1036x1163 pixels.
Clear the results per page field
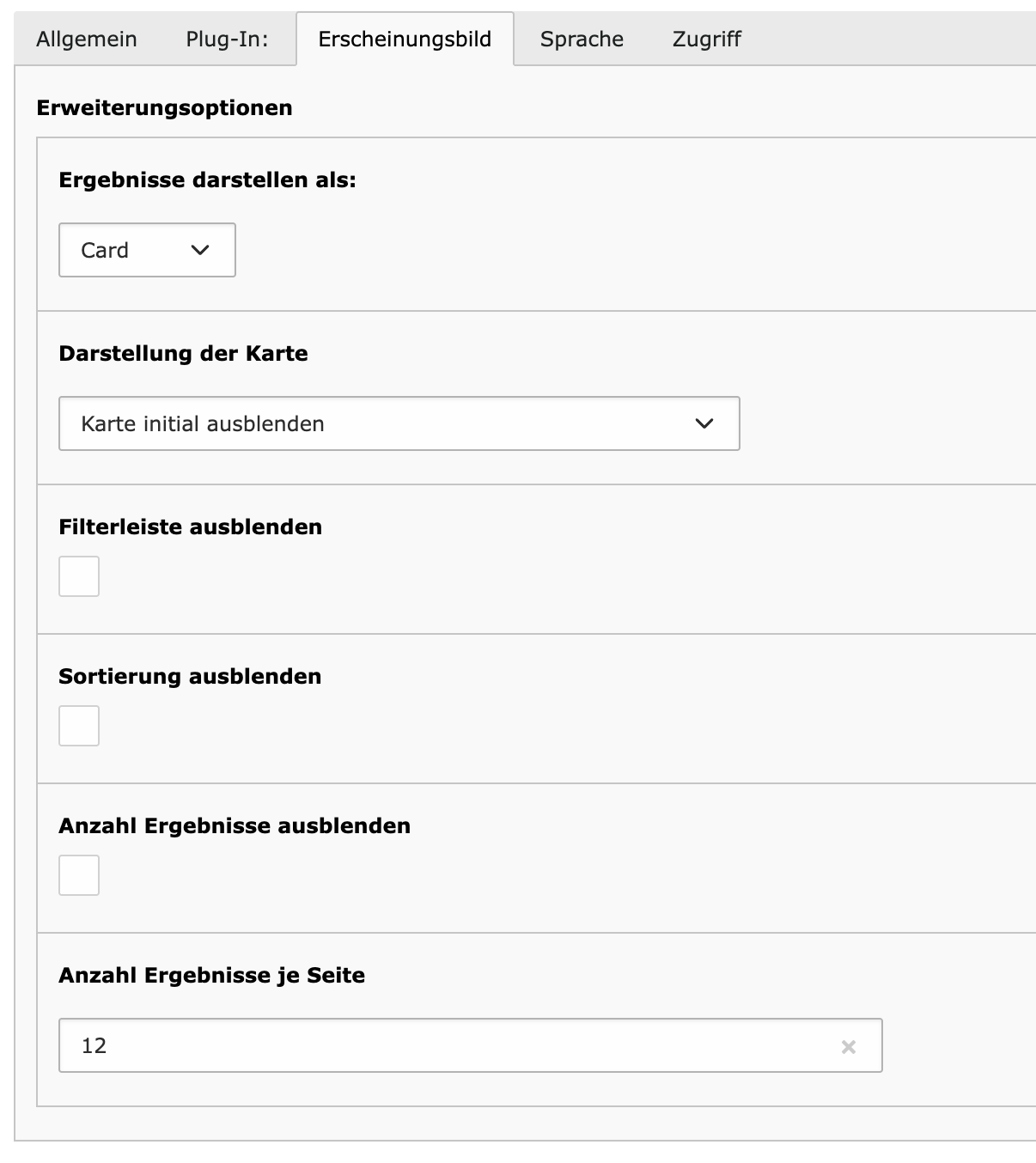click(849, 1046)
